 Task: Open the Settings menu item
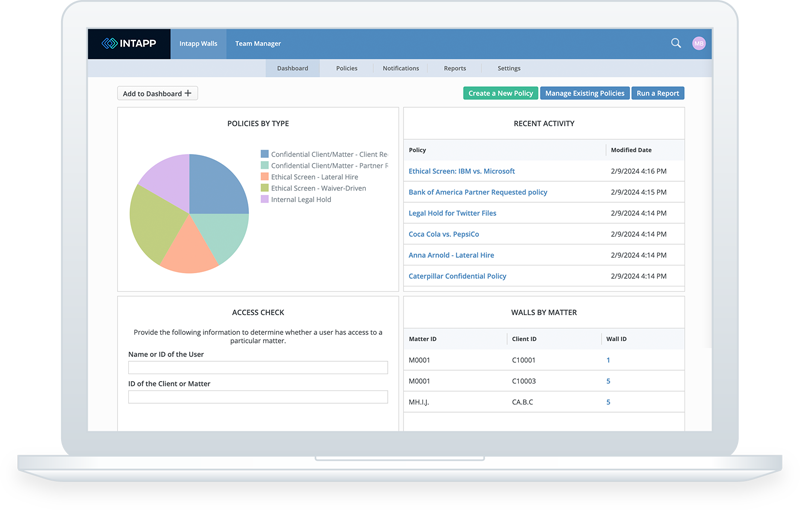[x=509, y=68]
